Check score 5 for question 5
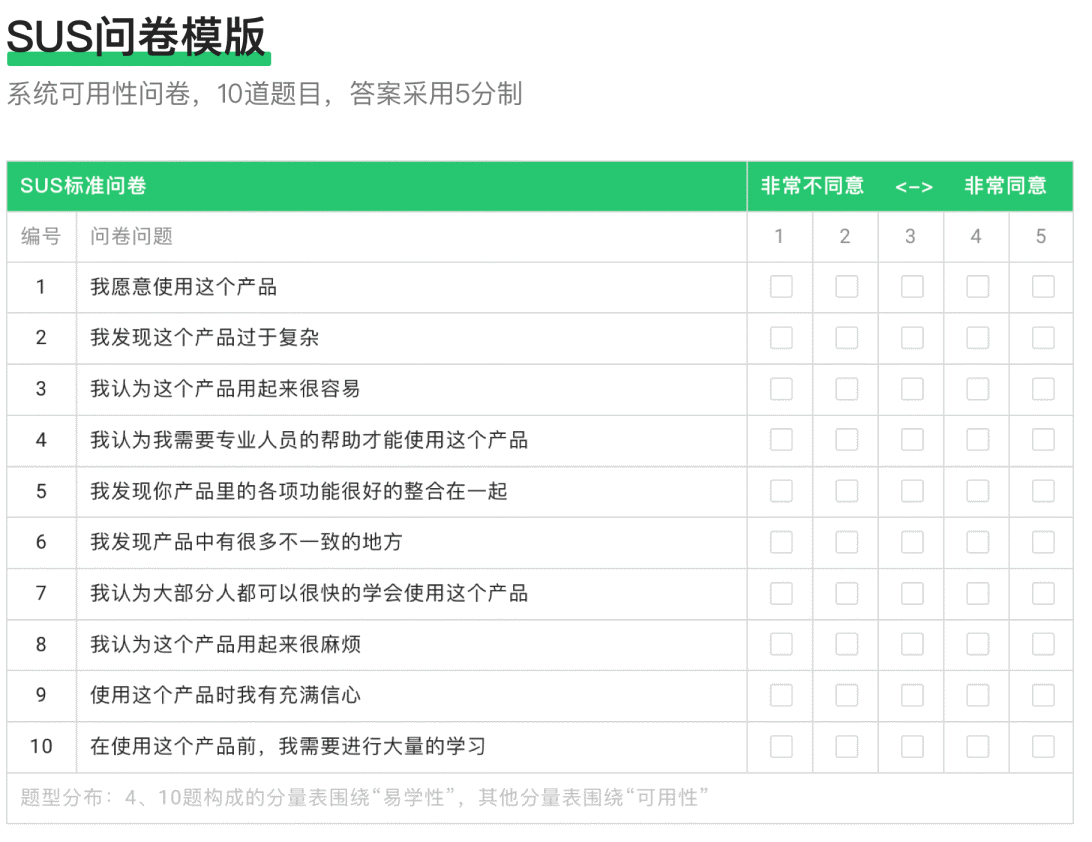Screen dimensions: 1092x842 tap(1043, 491)
